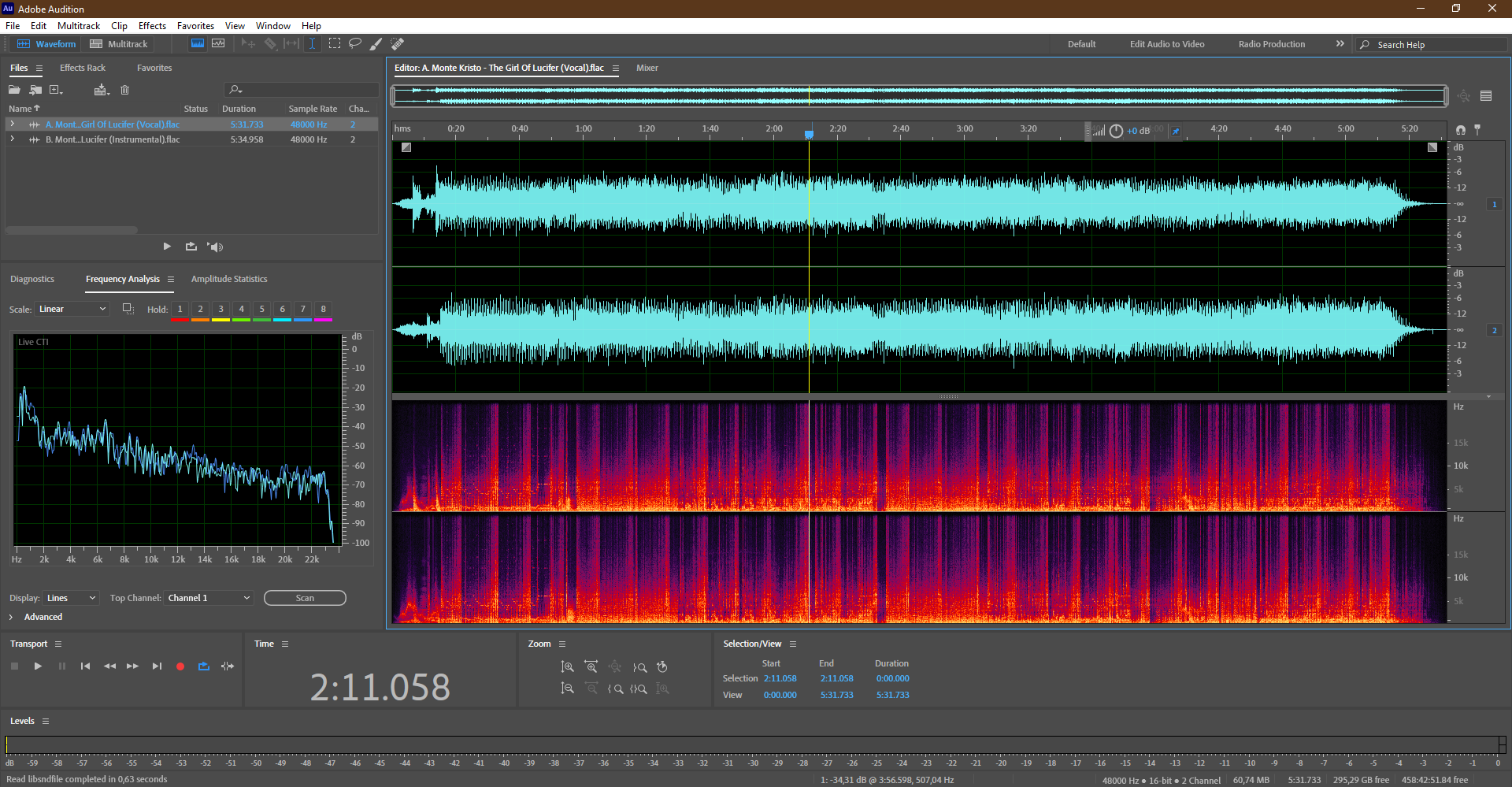Open the Scale Linear dropdown
Viewport: 1512px width, 787px height.
tap(72, 309)
